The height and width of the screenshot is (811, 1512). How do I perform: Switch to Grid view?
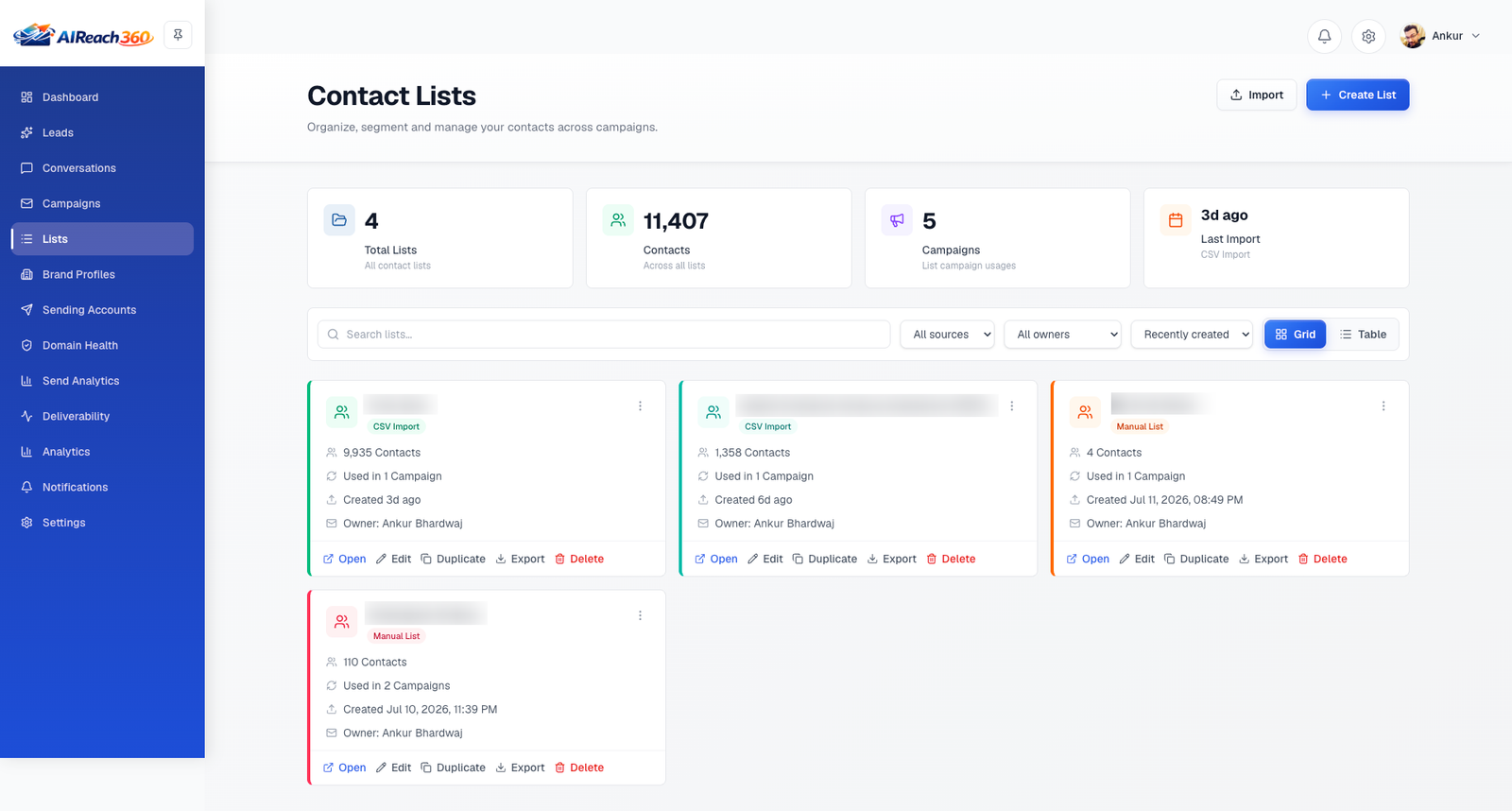pos(1296,335)
